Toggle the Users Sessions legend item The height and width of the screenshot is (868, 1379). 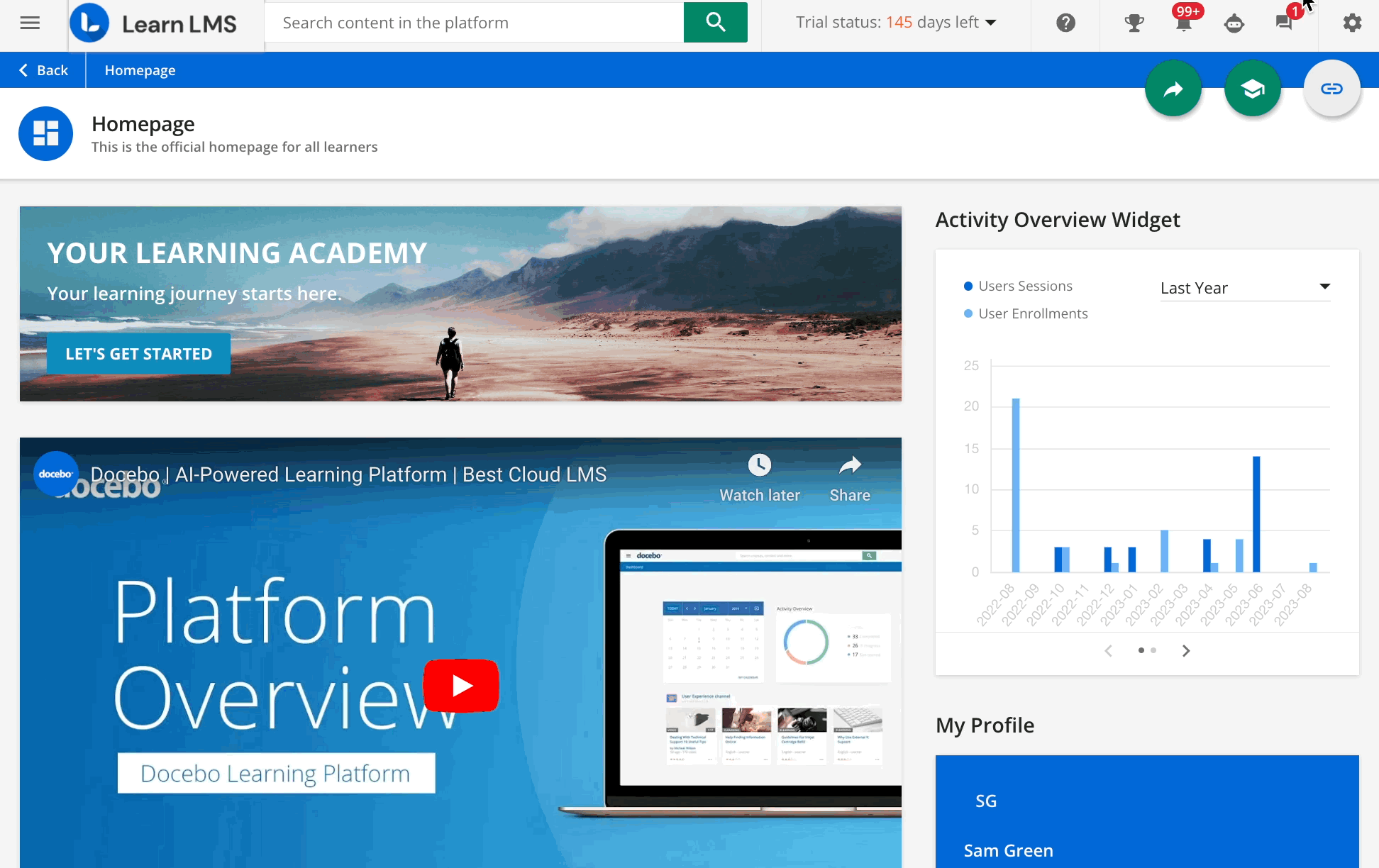[1024, 286]
